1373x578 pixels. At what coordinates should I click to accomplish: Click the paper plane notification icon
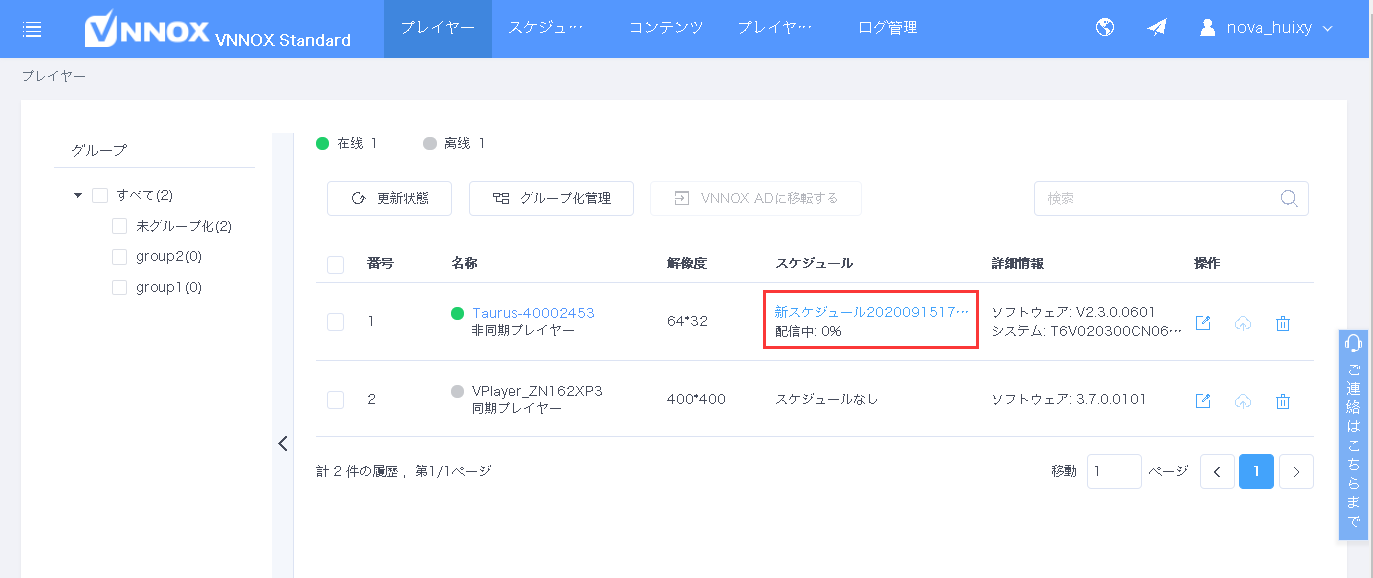pyautogui.click(x=1157, y=28)
